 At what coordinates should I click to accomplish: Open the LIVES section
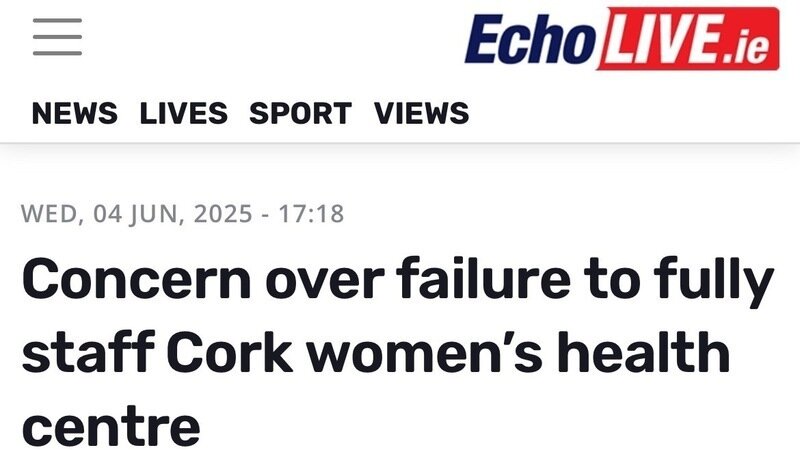(x=183, y=114)
